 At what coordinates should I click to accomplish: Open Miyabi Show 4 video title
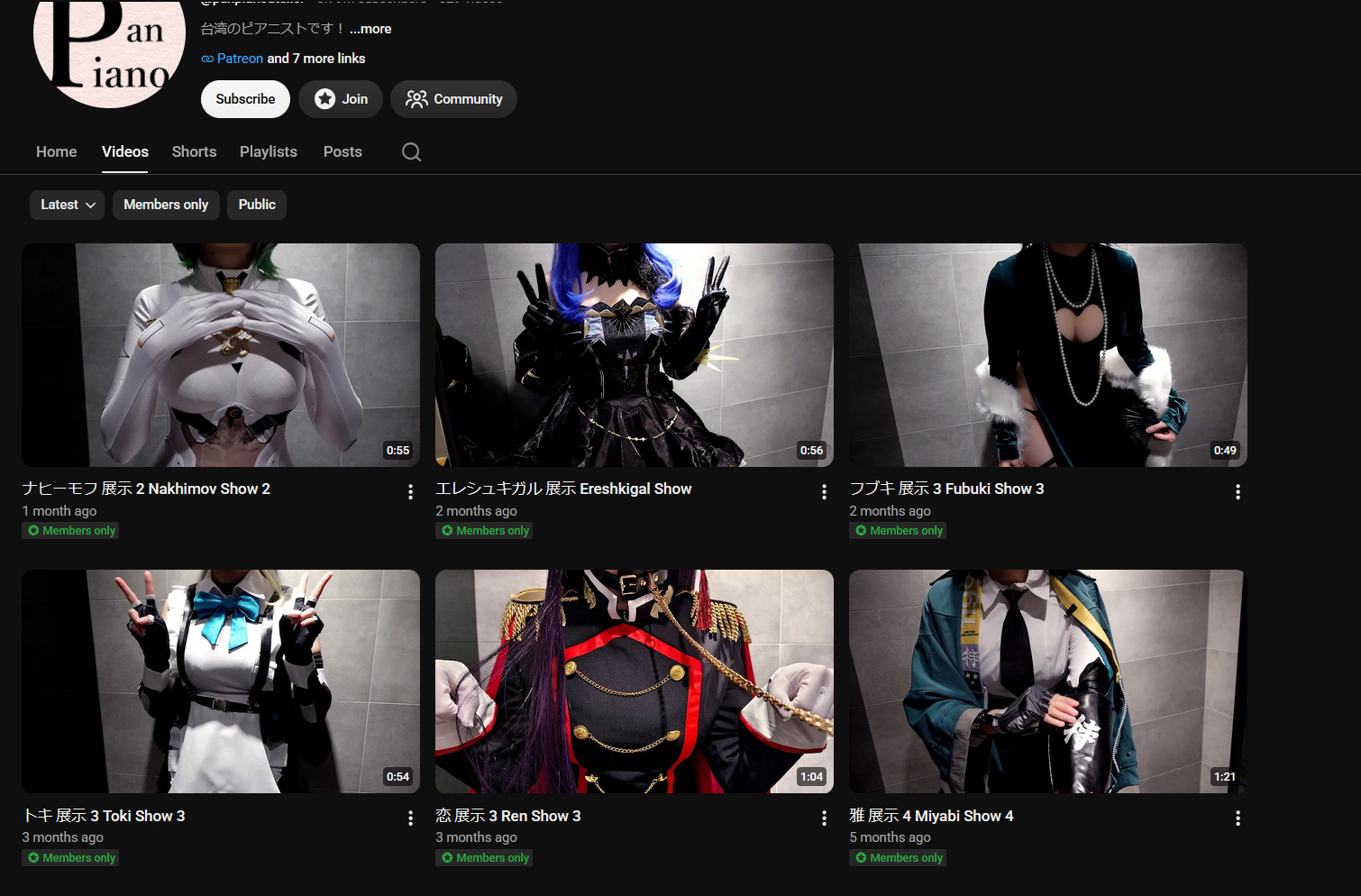[x=931, y=816]
